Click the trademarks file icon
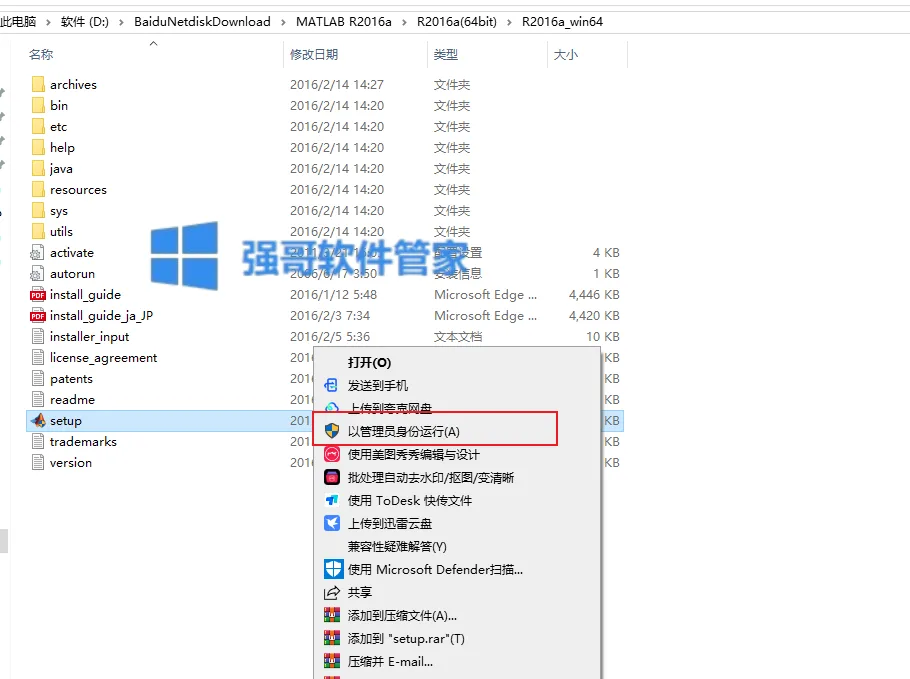 (x=38, y=442)
